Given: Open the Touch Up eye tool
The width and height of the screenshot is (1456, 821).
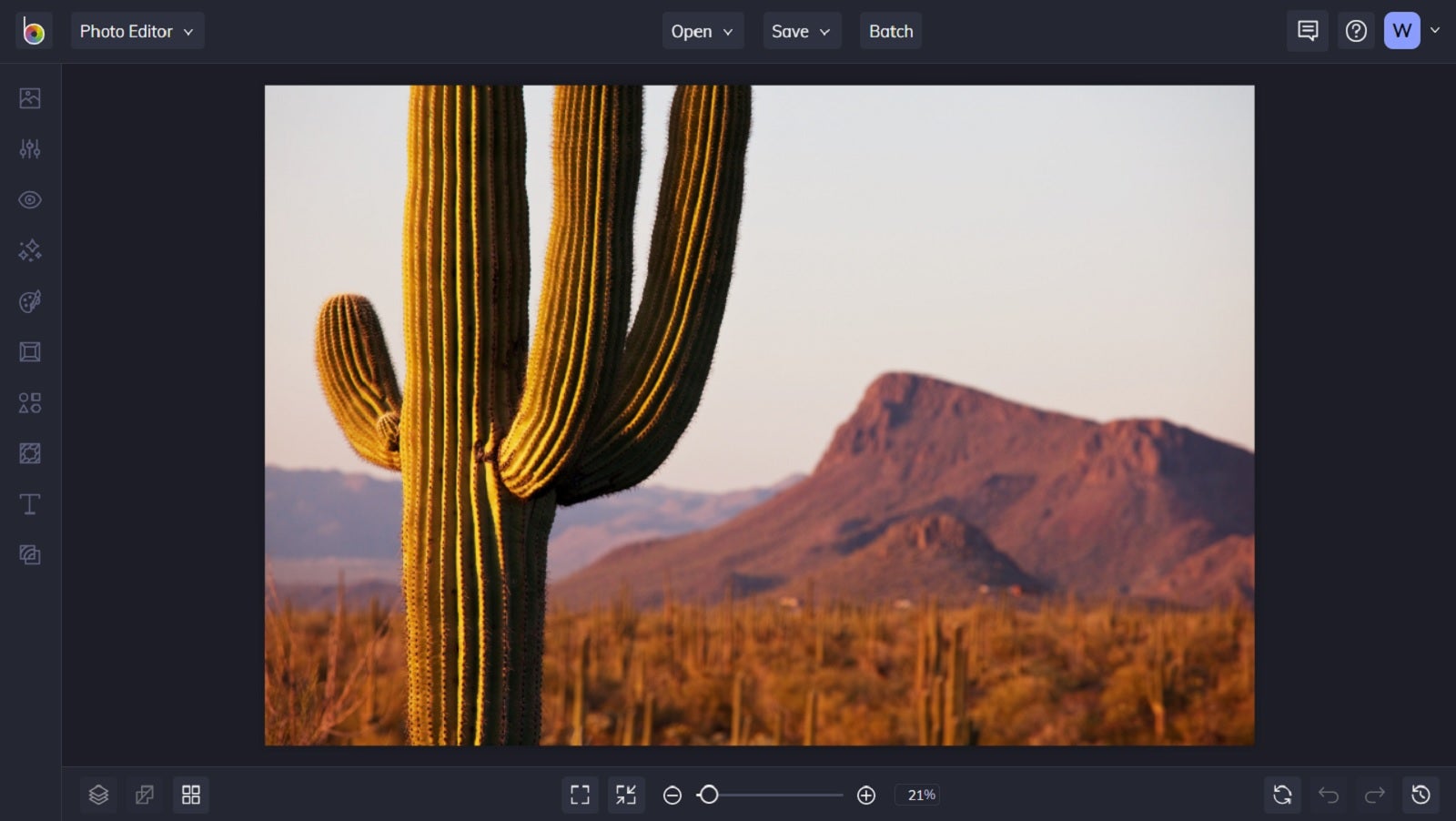Looking at the screenshot, I should click(x=29, y=199).
